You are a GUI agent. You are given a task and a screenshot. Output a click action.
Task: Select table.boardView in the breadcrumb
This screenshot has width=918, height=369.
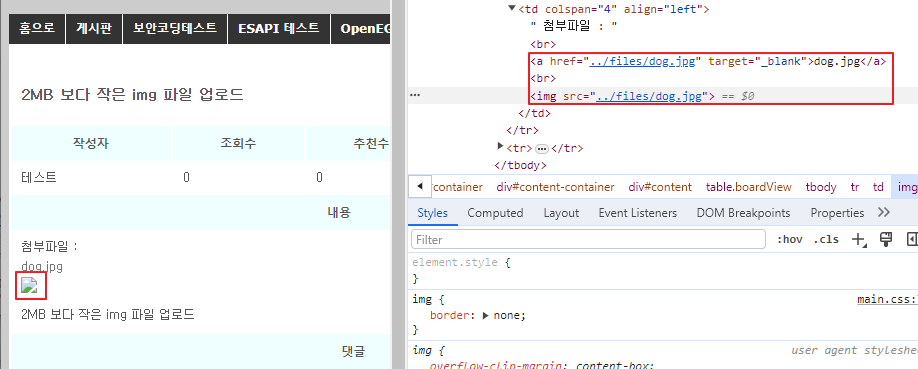click(x=748, y=187)
